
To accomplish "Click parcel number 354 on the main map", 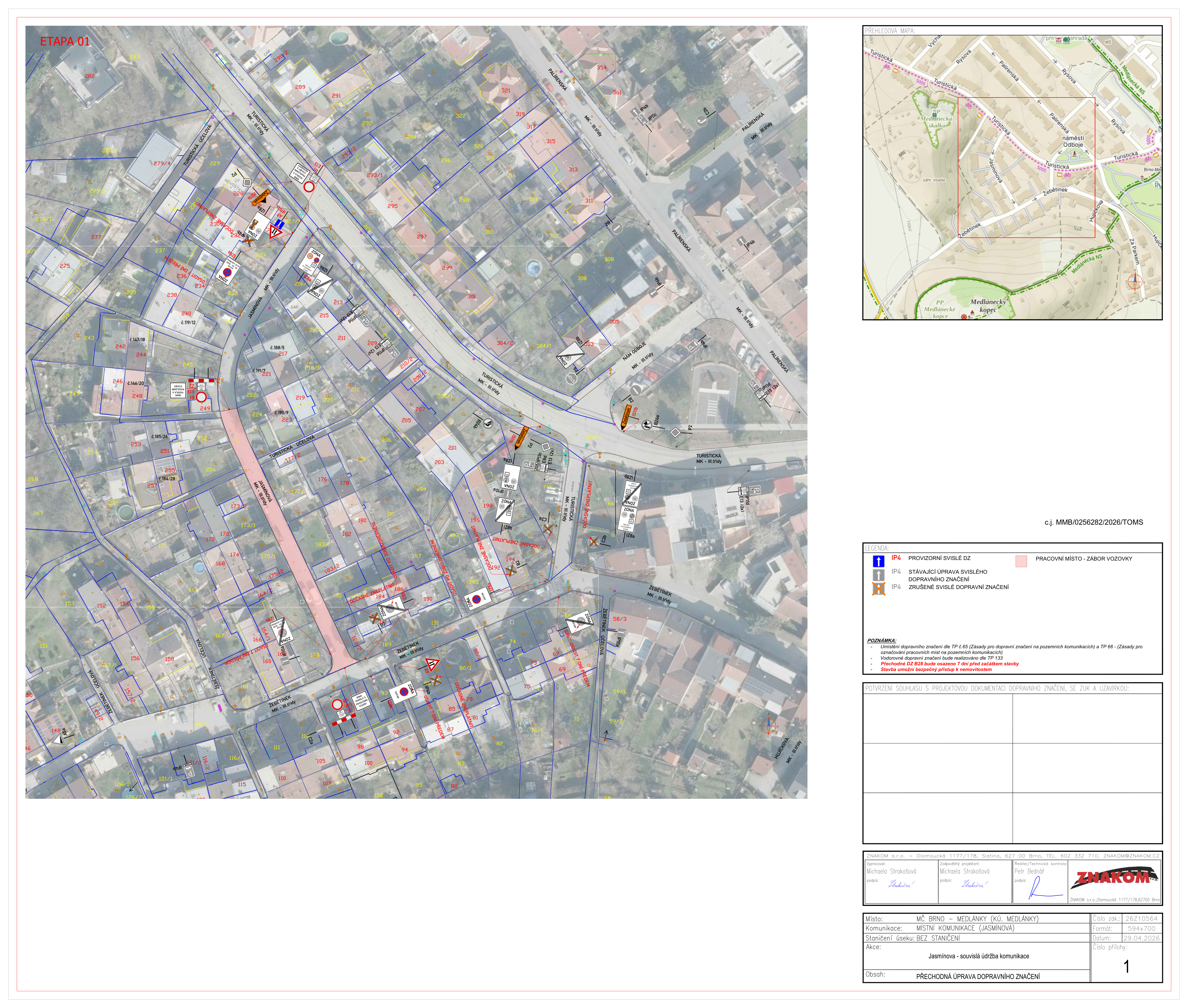I will click(x=601, y=67).
